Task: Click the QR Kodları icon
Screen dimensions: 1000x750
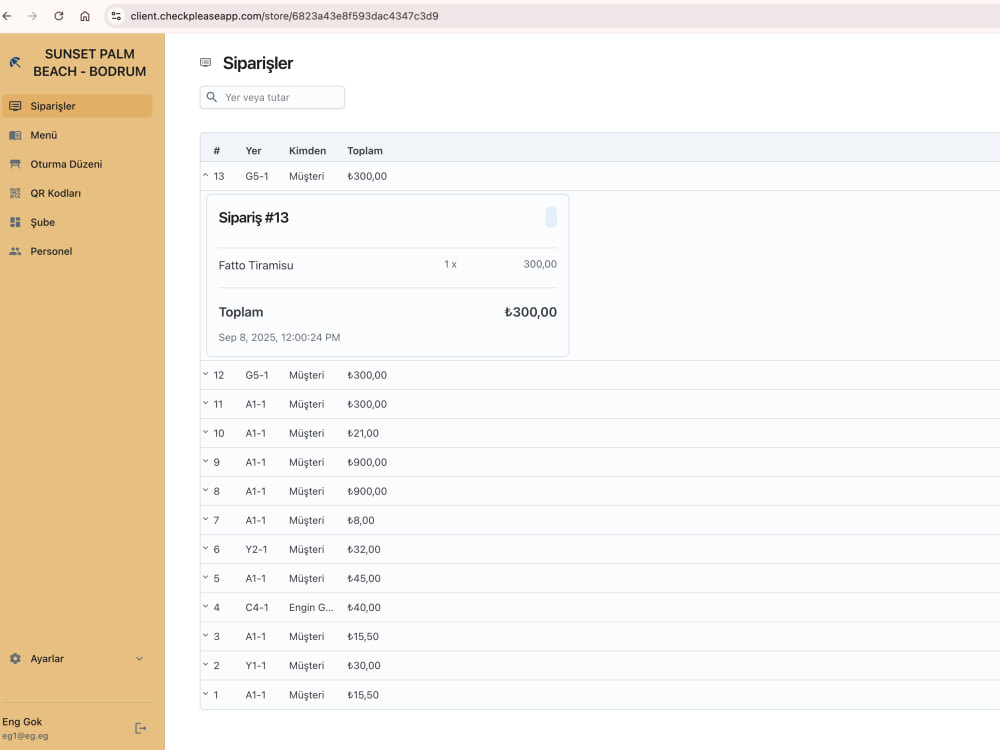Action: (x=15, y=193)
